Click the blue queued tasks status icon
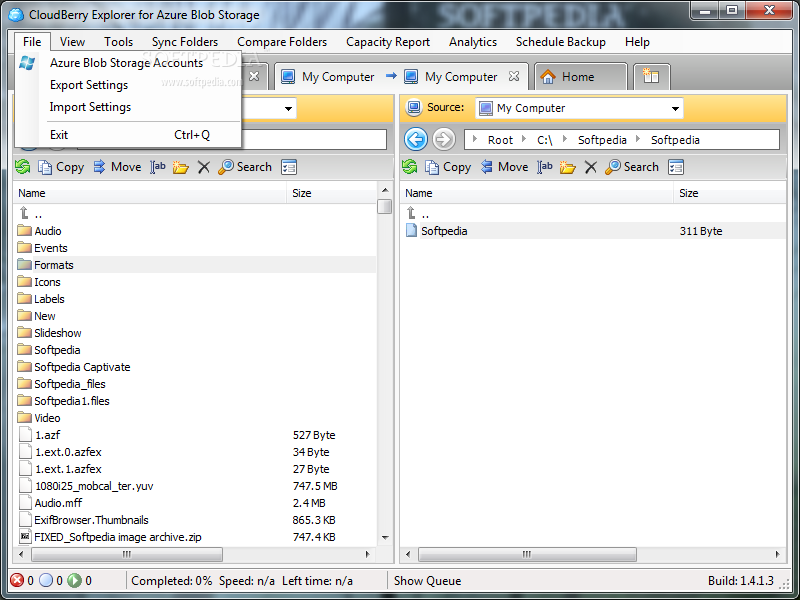Screen dimensions: 800x600 (46, 581)
